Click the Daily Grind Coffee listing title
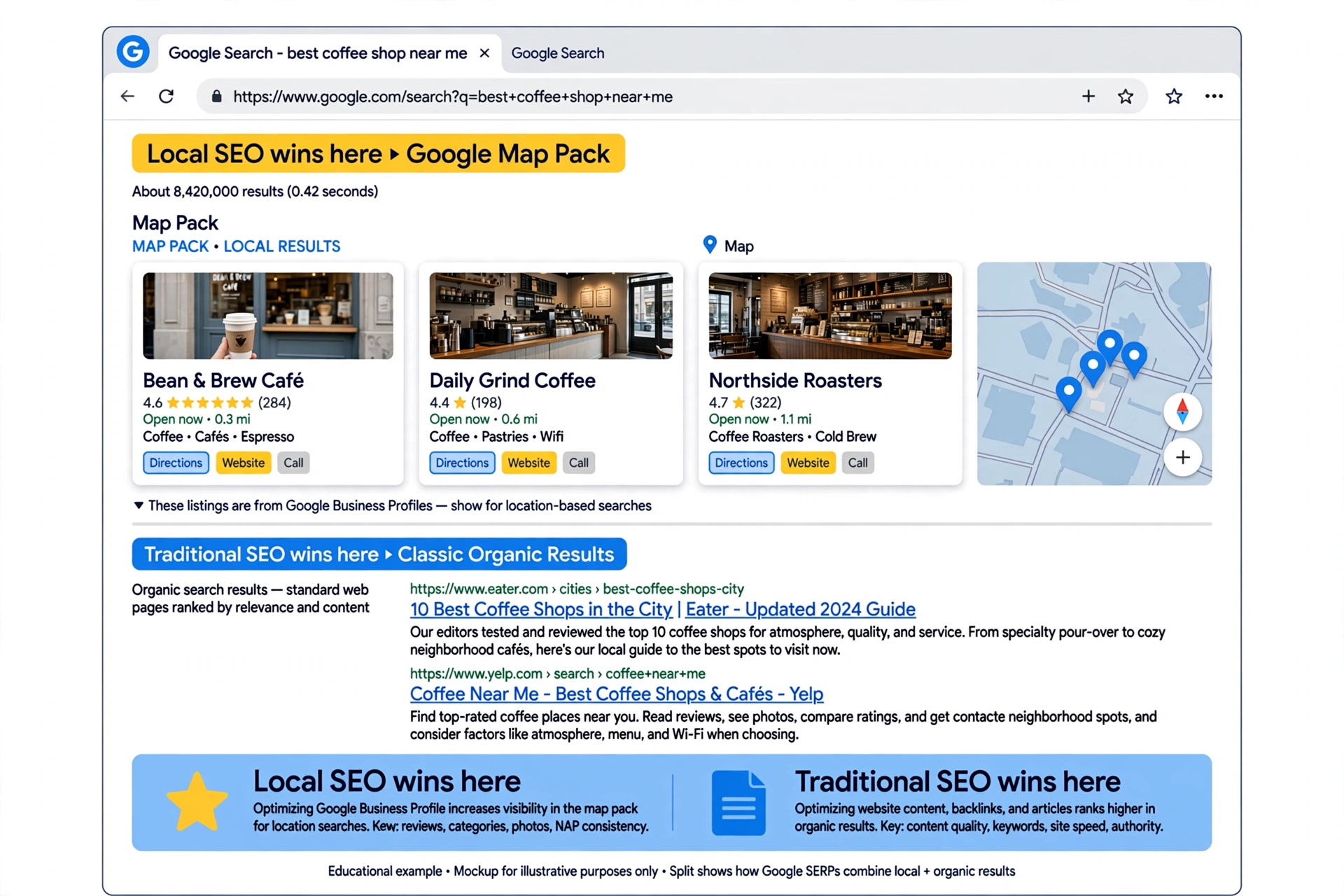This screenshot has width=1344, height=896. click(512, 380)
